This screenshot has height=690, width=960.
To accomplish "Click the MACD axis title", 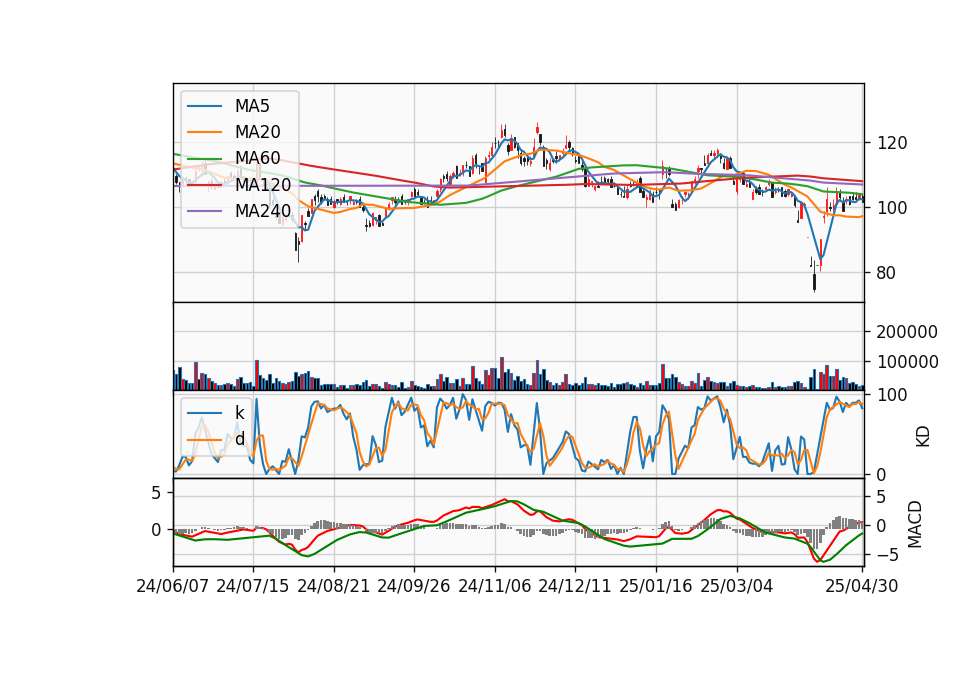I will (915, 524).
